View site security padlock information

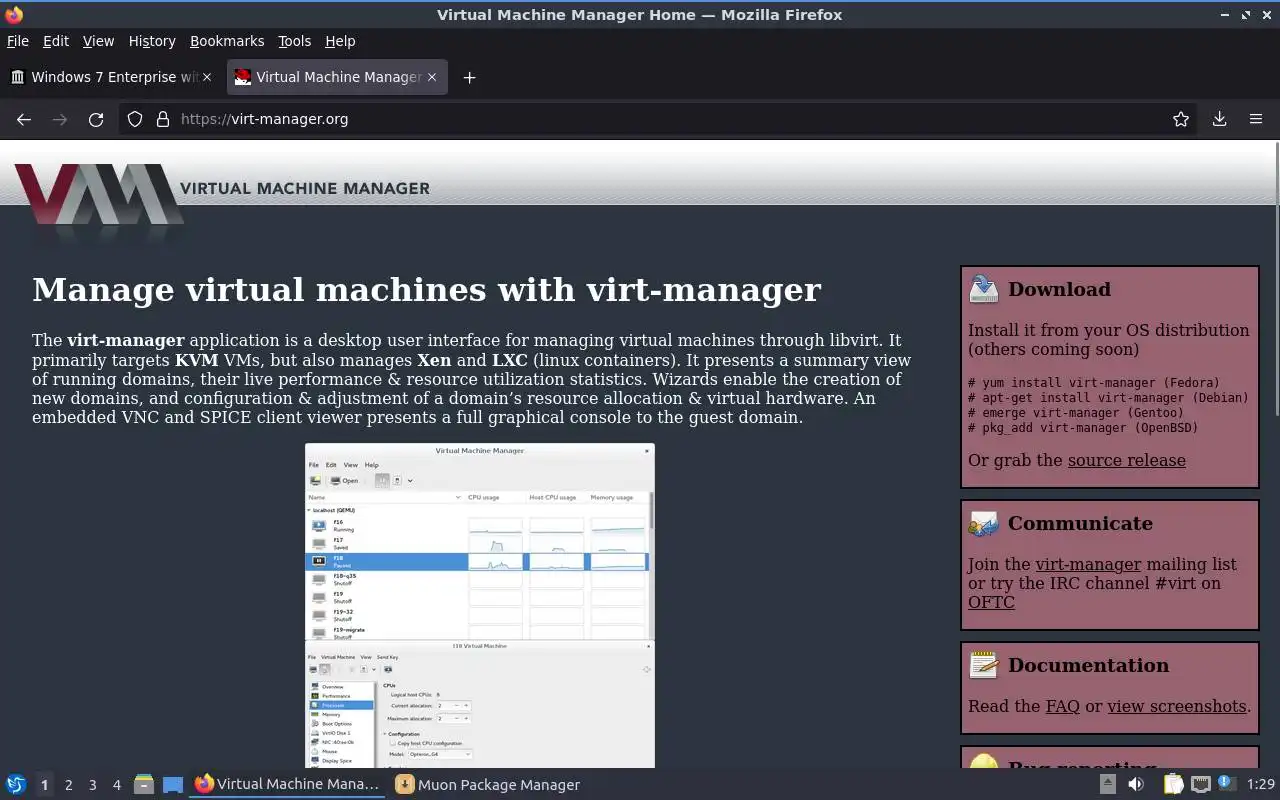[163, 119]
